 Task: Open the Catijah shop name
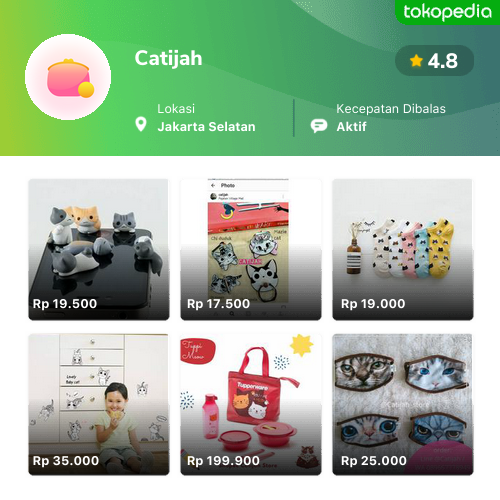168,59
